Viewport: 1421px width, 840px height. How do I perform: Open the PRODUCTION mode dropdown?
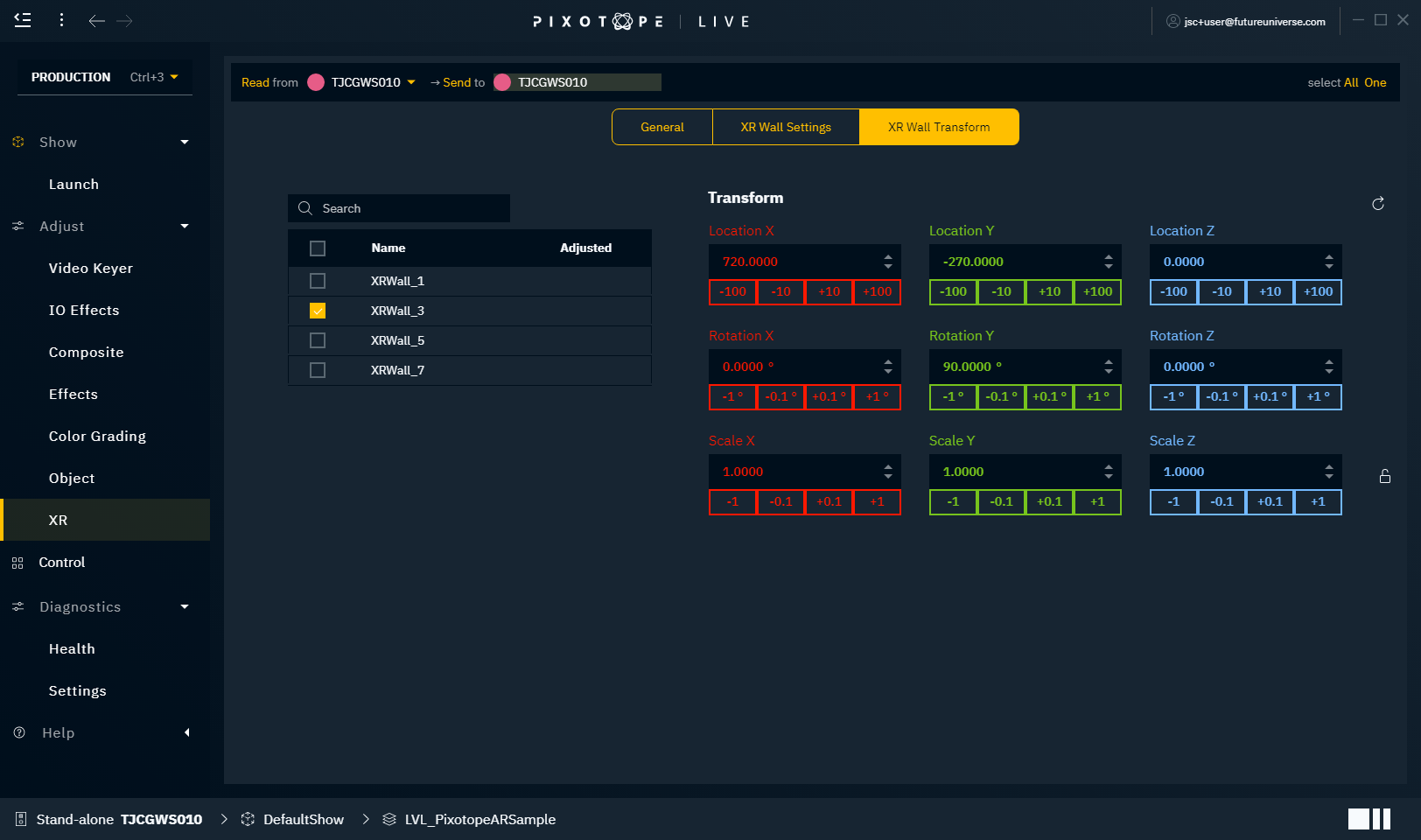point(105,77)
